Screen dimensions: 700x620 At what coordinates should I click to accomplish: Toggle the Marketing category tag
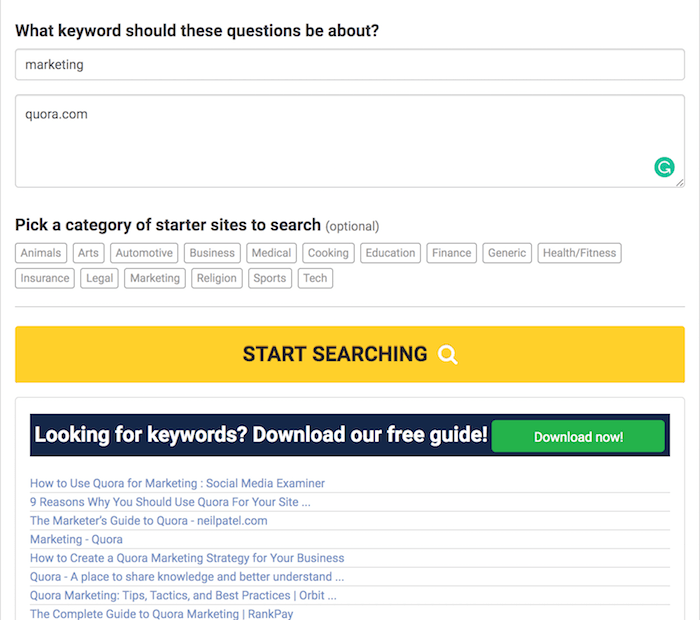click(154, 278)
